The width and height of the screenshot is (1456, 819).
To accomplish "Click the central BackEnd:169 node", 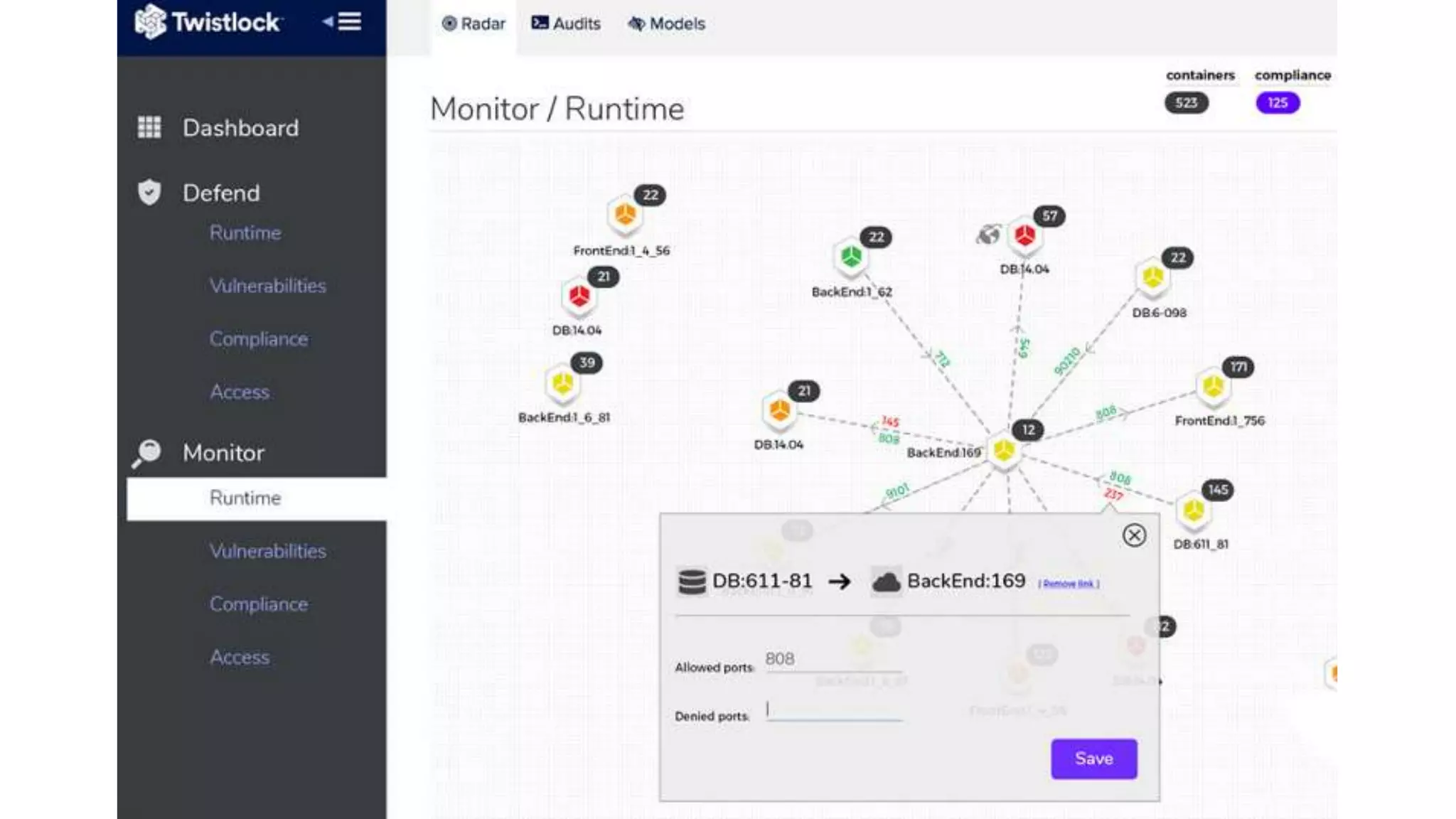I will pos(1003,451).
